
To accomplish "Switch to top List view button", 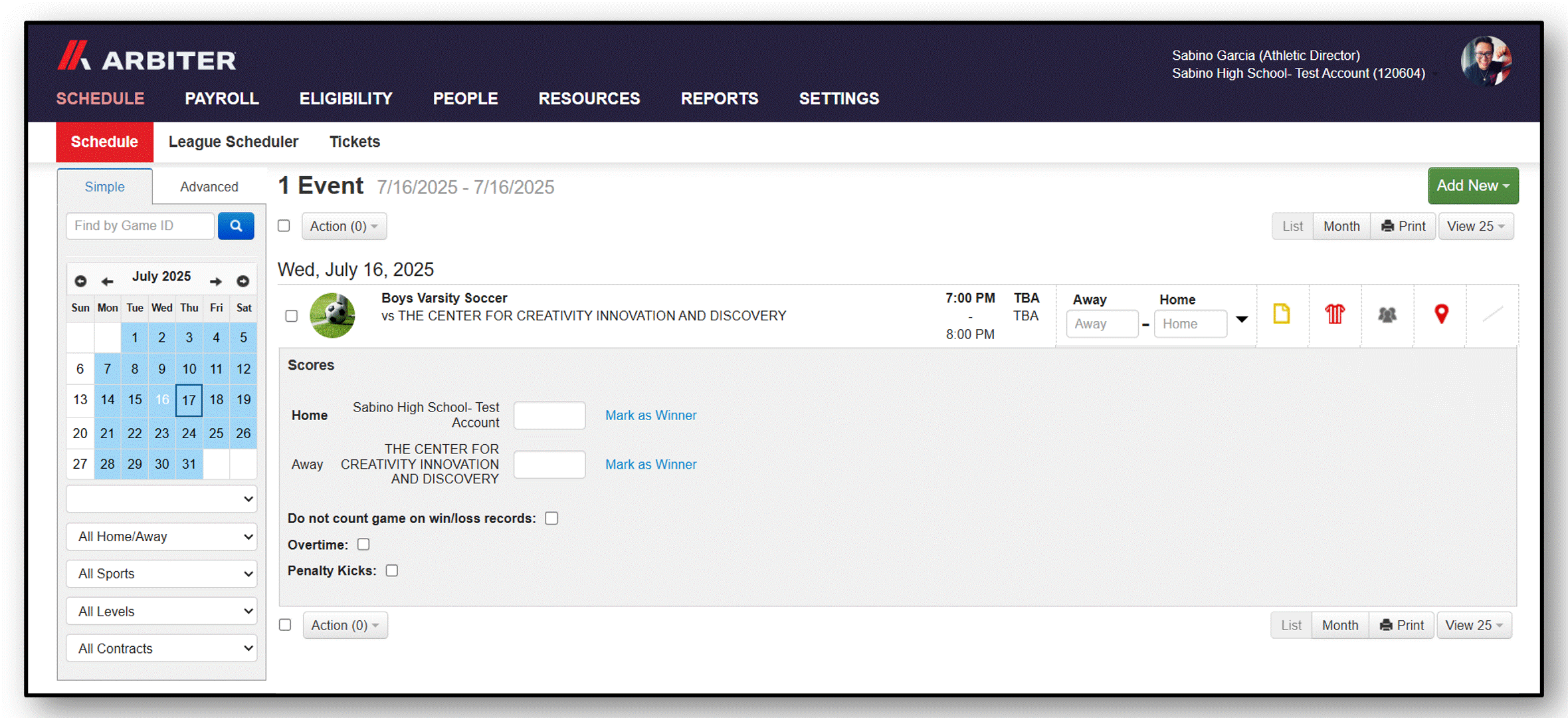I will [1292, 226].
